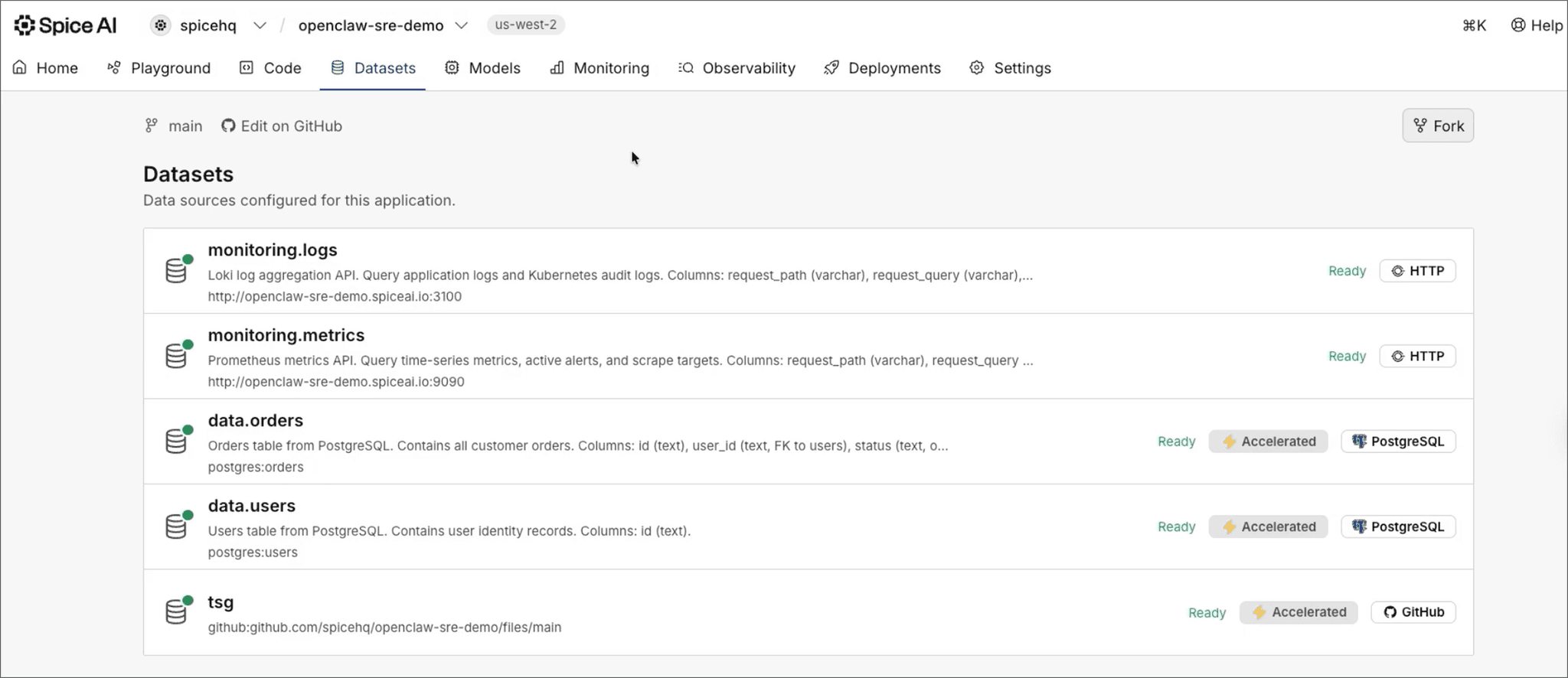Viewport: 1568px width, 678px height.
Task: Click the Ready status of data.users
Action: pyautogui.click(x=1176, y=526)
